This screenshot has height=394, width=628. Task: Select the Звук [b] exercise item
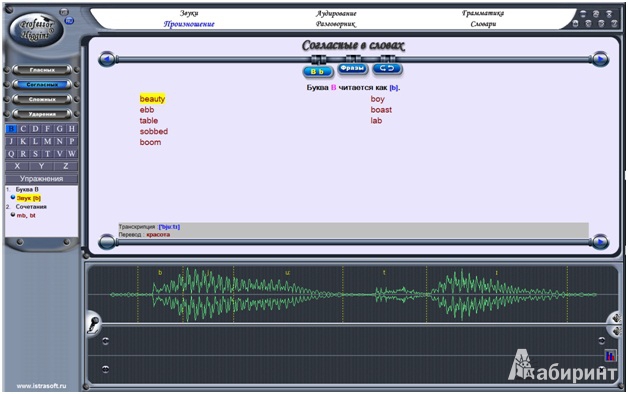tap(28, 198)
